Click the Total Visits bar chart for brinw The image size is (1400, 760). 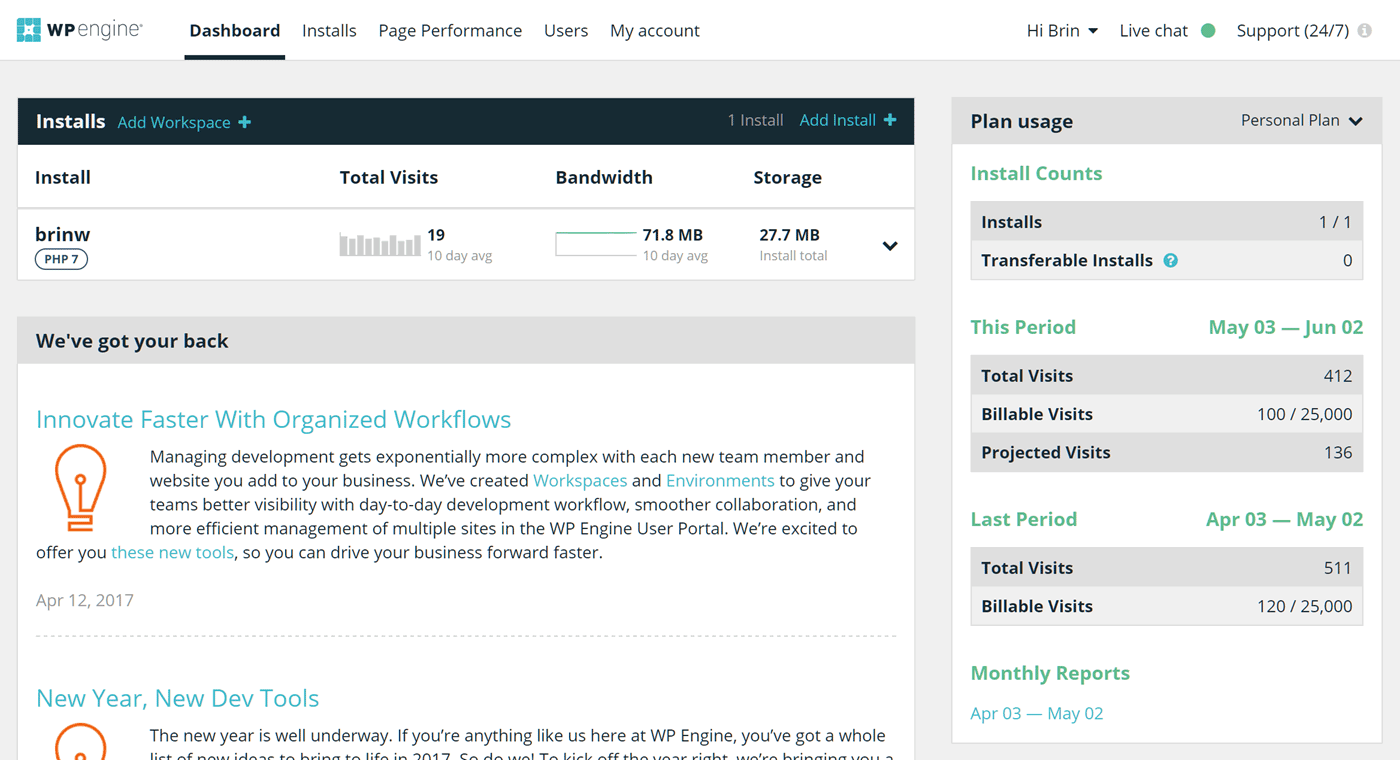coord(380,244)
